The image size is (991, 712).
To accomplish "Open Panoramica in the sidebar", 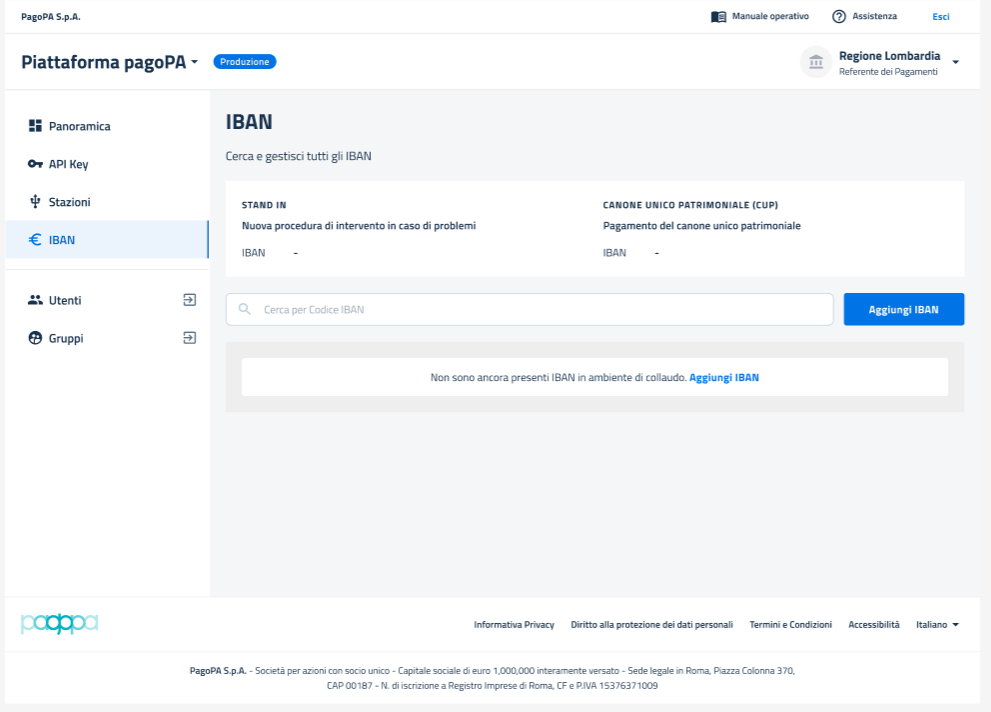I will tap(79, 126).
